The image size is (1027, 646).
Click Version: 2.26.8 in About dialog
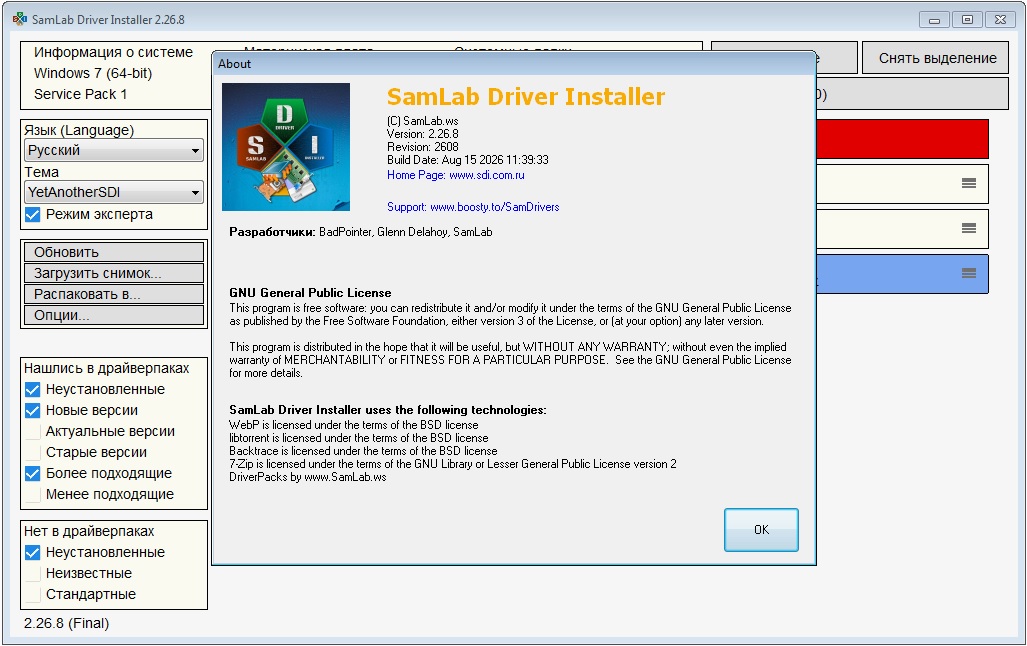[422, 134]
